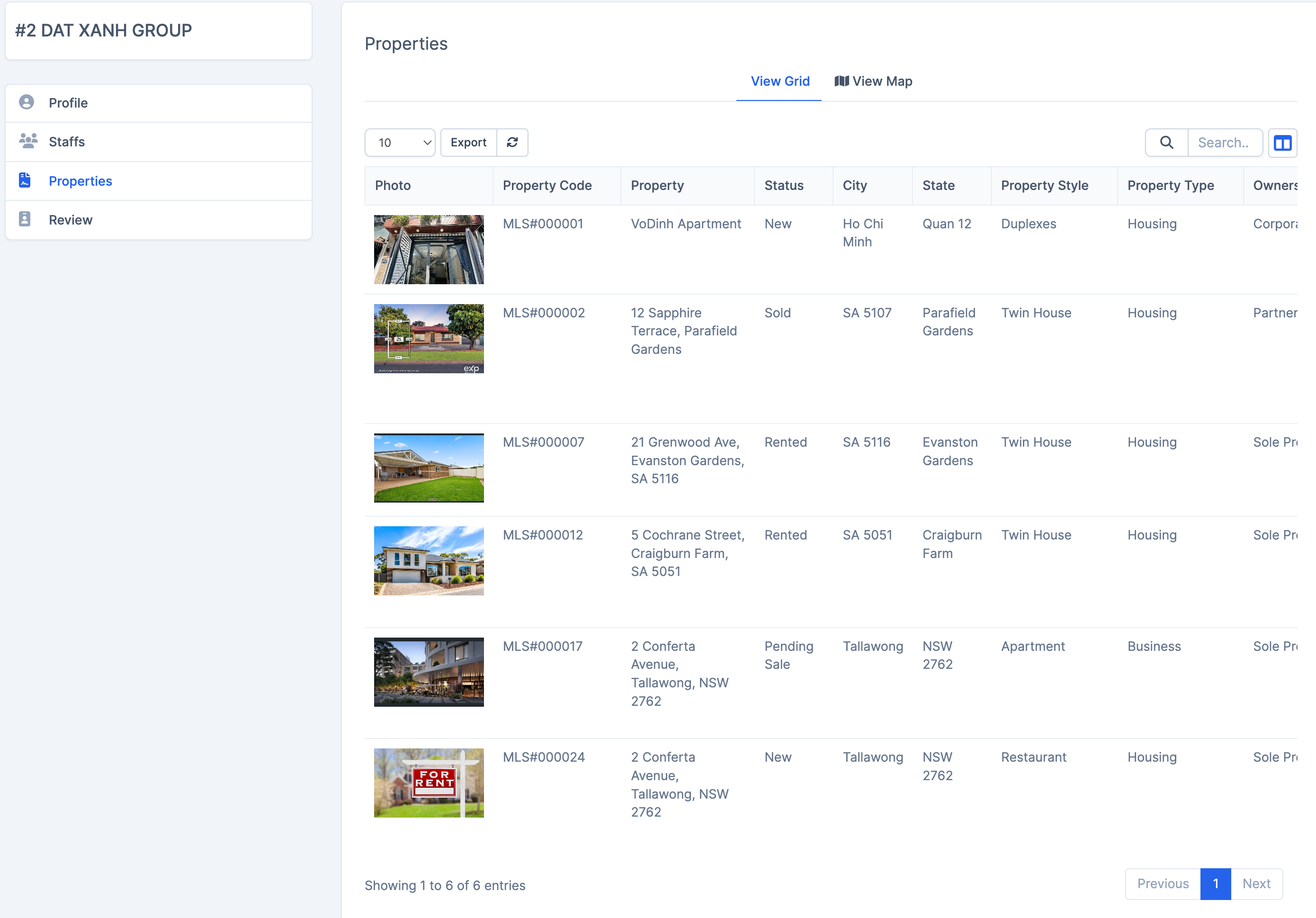Switch to the View Map tab
Screen dimensions: 1316x918
pos(882,81)
